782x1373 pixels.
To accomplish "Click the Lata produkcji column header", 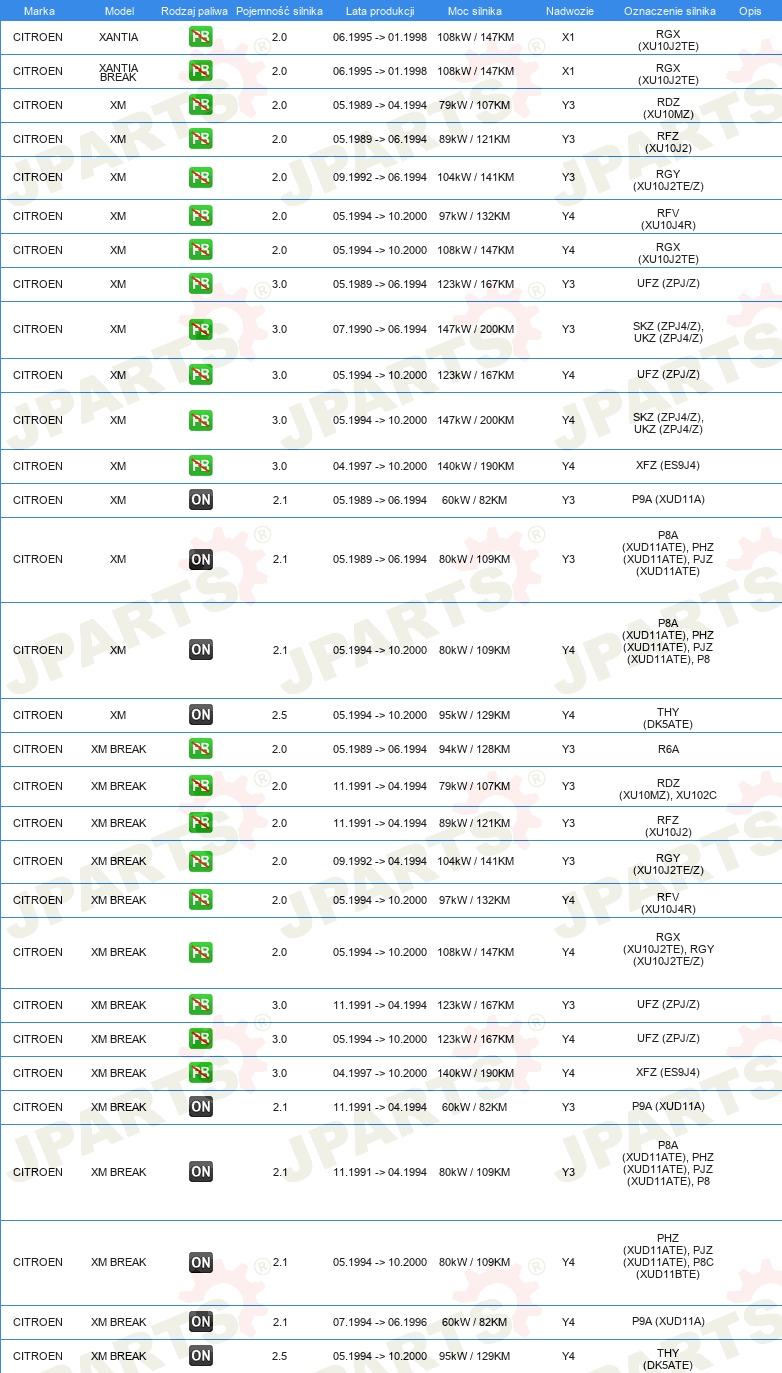I will tap(380, 11).
